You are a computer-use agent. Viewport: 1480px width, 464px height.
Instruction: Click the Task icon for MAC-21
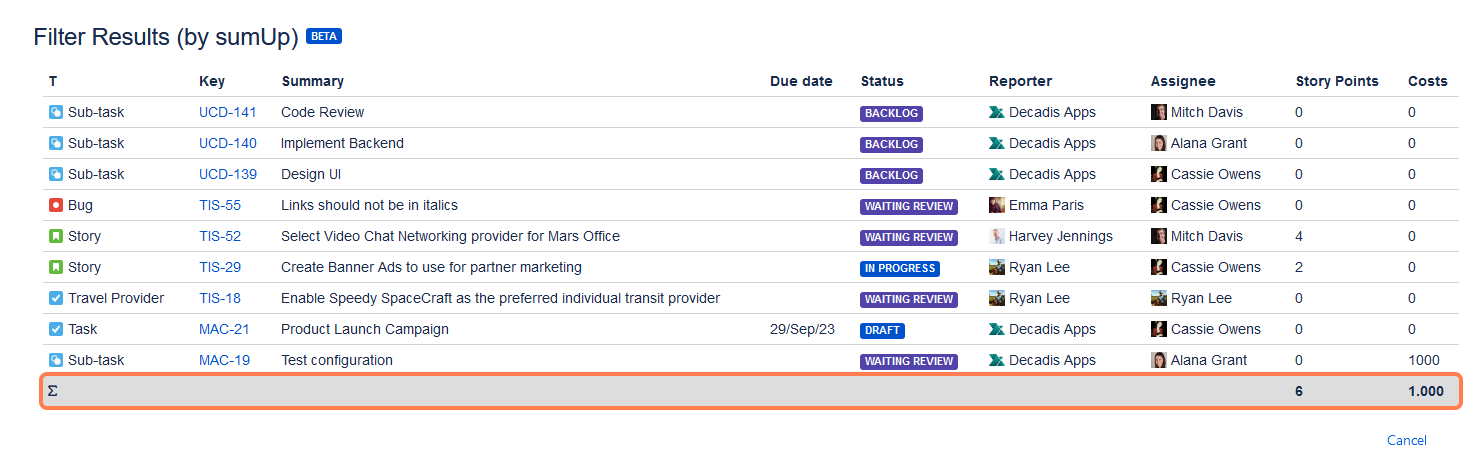pos(56,329)
